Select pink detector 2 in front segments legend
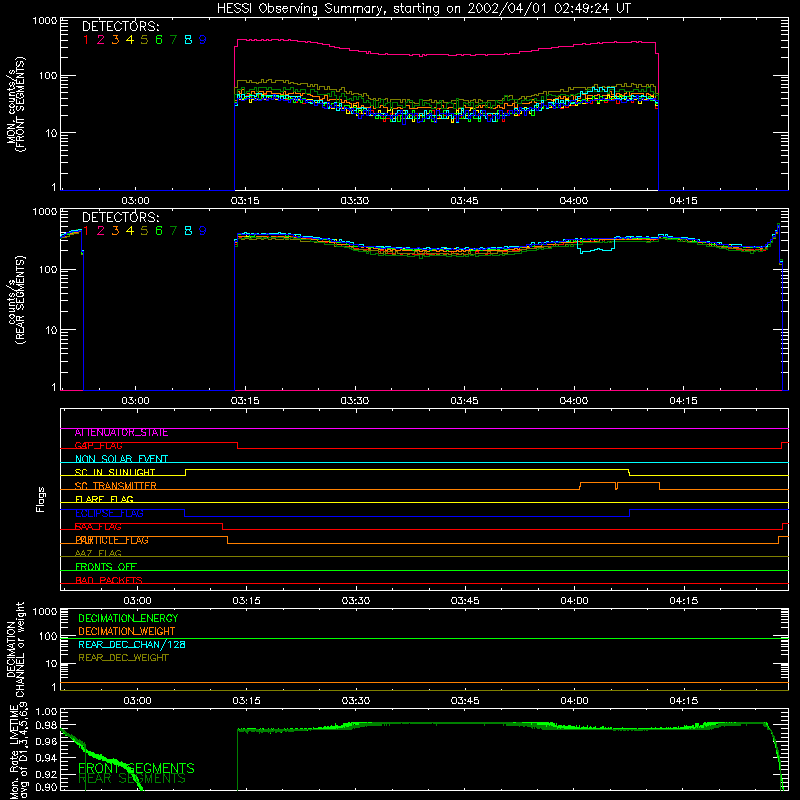The width and height of the screenshot is (800, 800). point(101,40)
